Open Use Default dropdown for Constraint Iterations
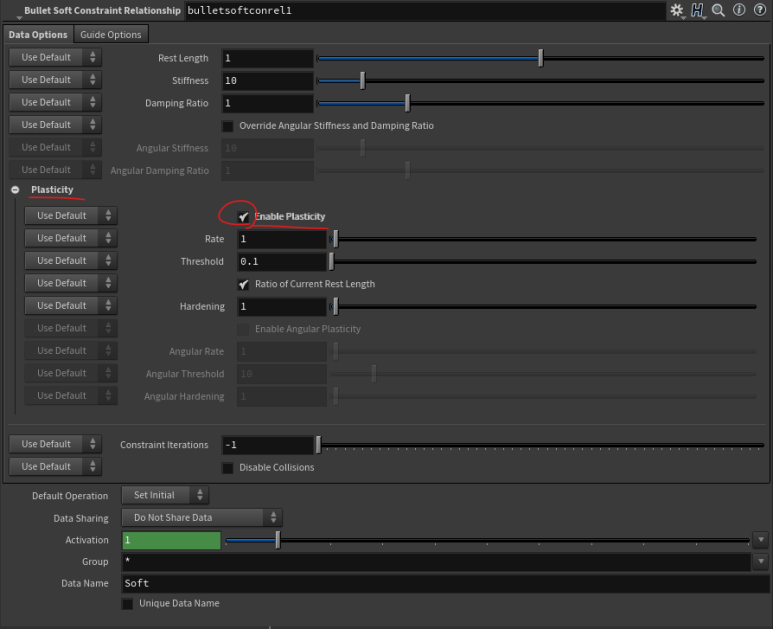Viewport: 773px width, 629px height. (x=55, y=444)
